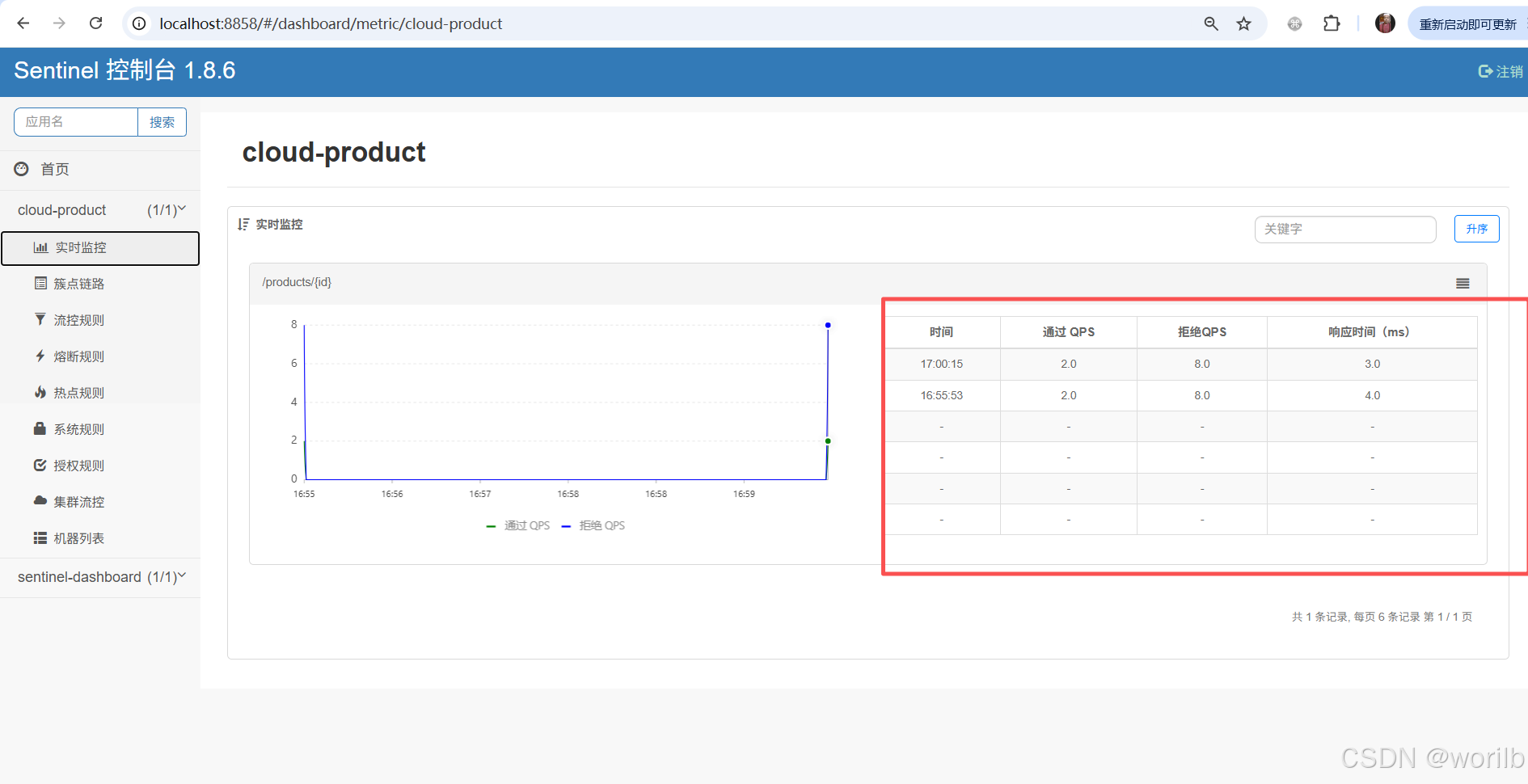This screenshot has height=784, width=1528.
Task: Click the blue 拒绝 QPS peak point
Action: pos(828,325)
